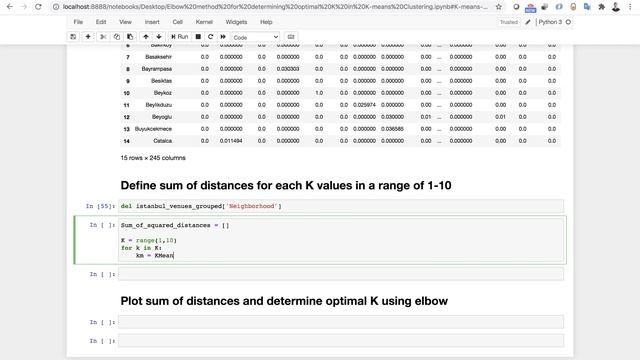This screenshot has width=640, height=360.
Task: Click the 0.030303 value in Bayrampasa row
Action: pos(288,69)
